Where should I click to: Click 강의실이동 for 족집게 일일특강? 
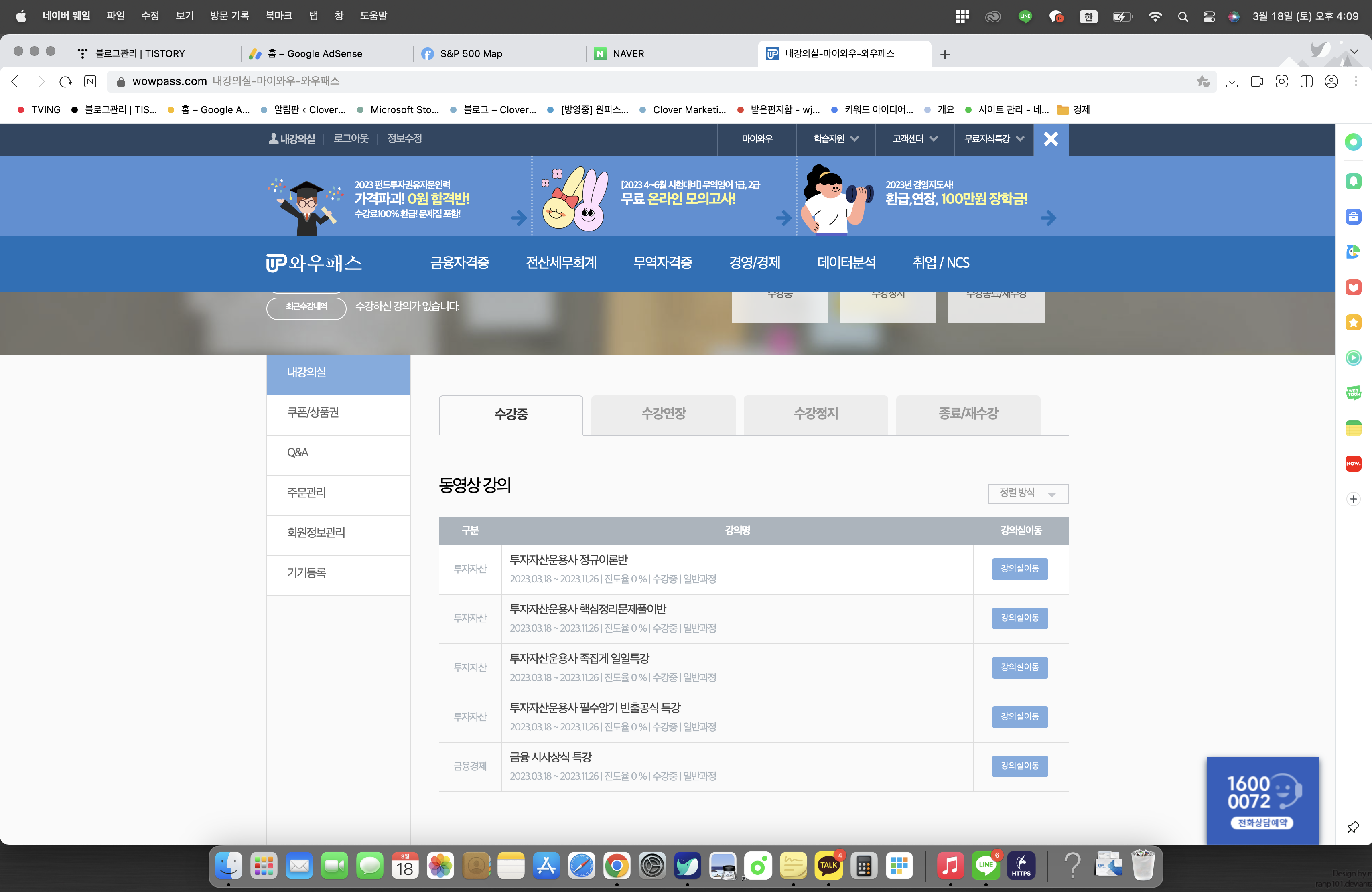pos(1020,667)
